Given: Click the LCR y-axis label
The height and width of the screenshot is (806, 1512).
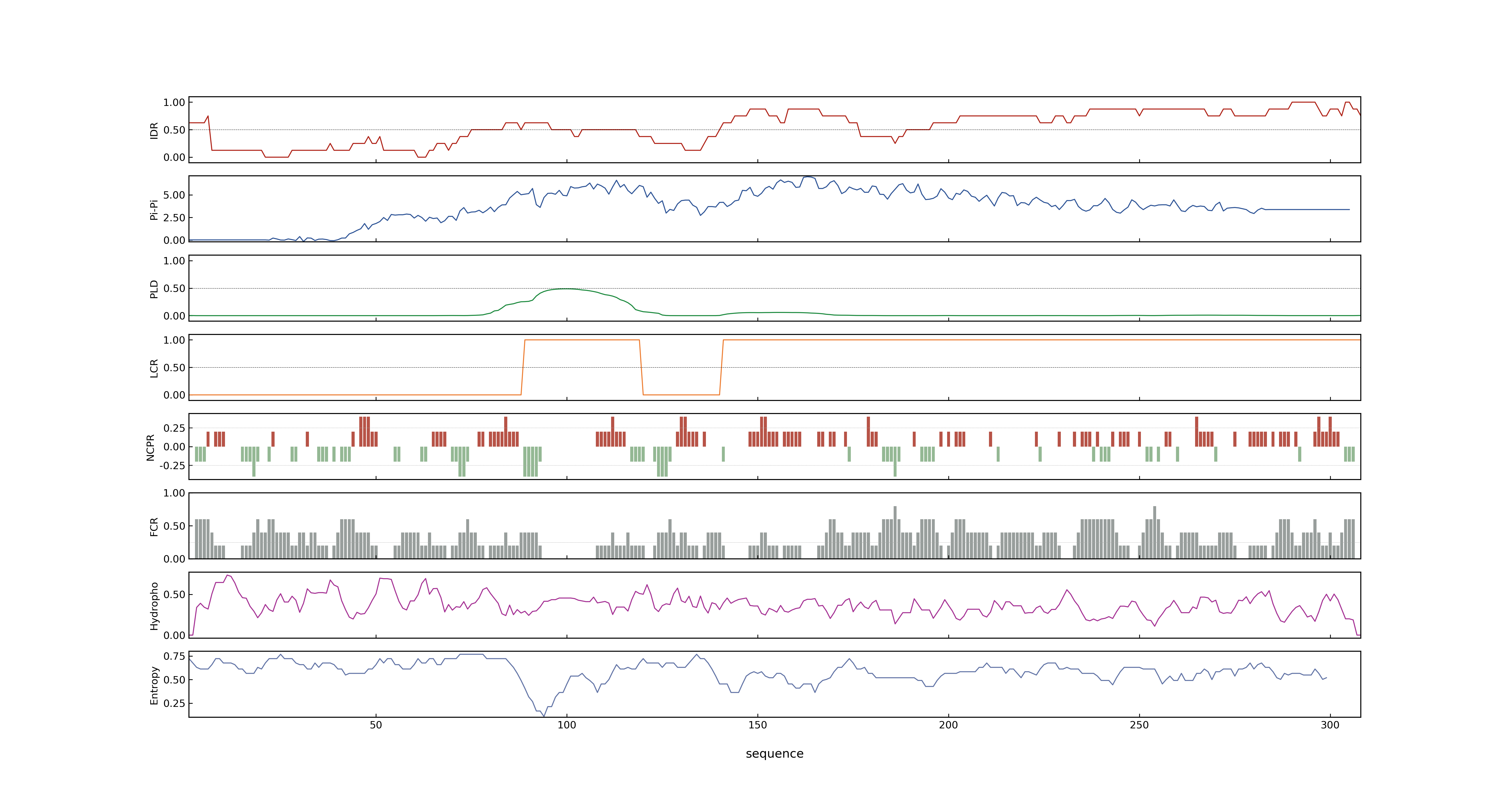Looking at the screenshot, I should [x=154, y=368].
